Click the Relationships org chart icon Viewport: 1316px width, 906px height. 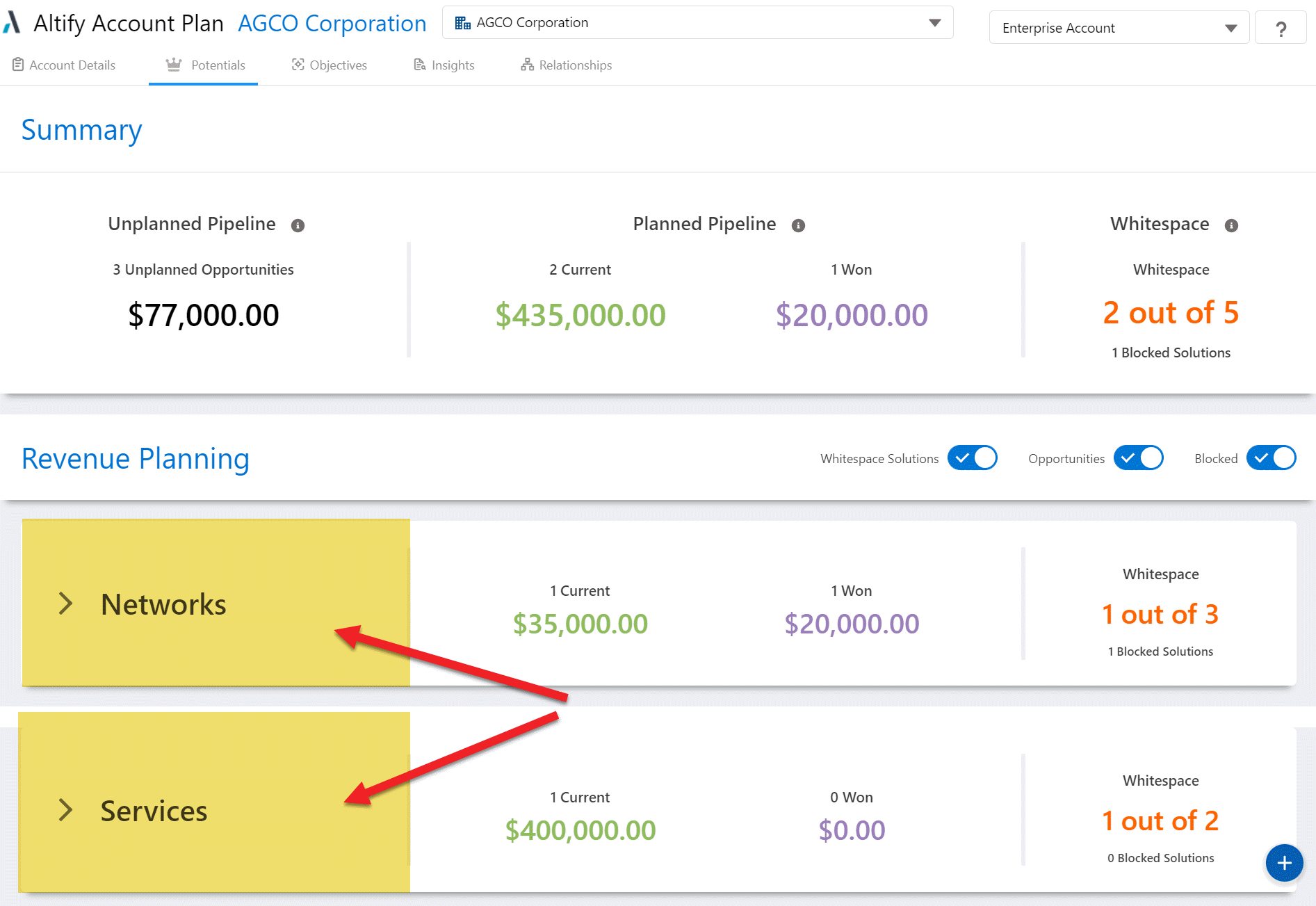click(528, 65)
